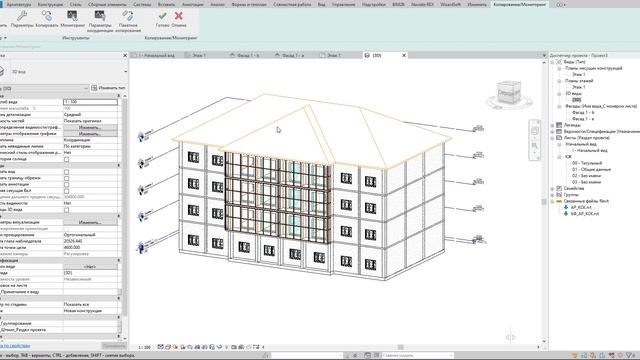
Task: Toggle the Показать границу обрезки checkbox
Action: (67, 178)
